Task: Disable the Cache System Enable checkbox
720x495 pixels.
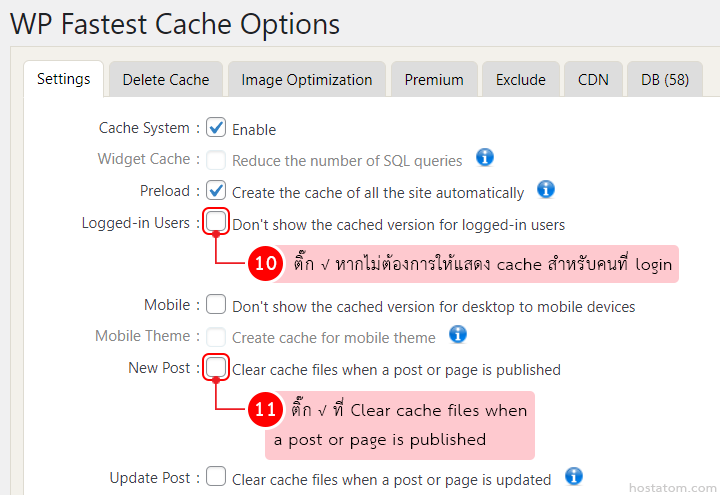Action: 216,128
